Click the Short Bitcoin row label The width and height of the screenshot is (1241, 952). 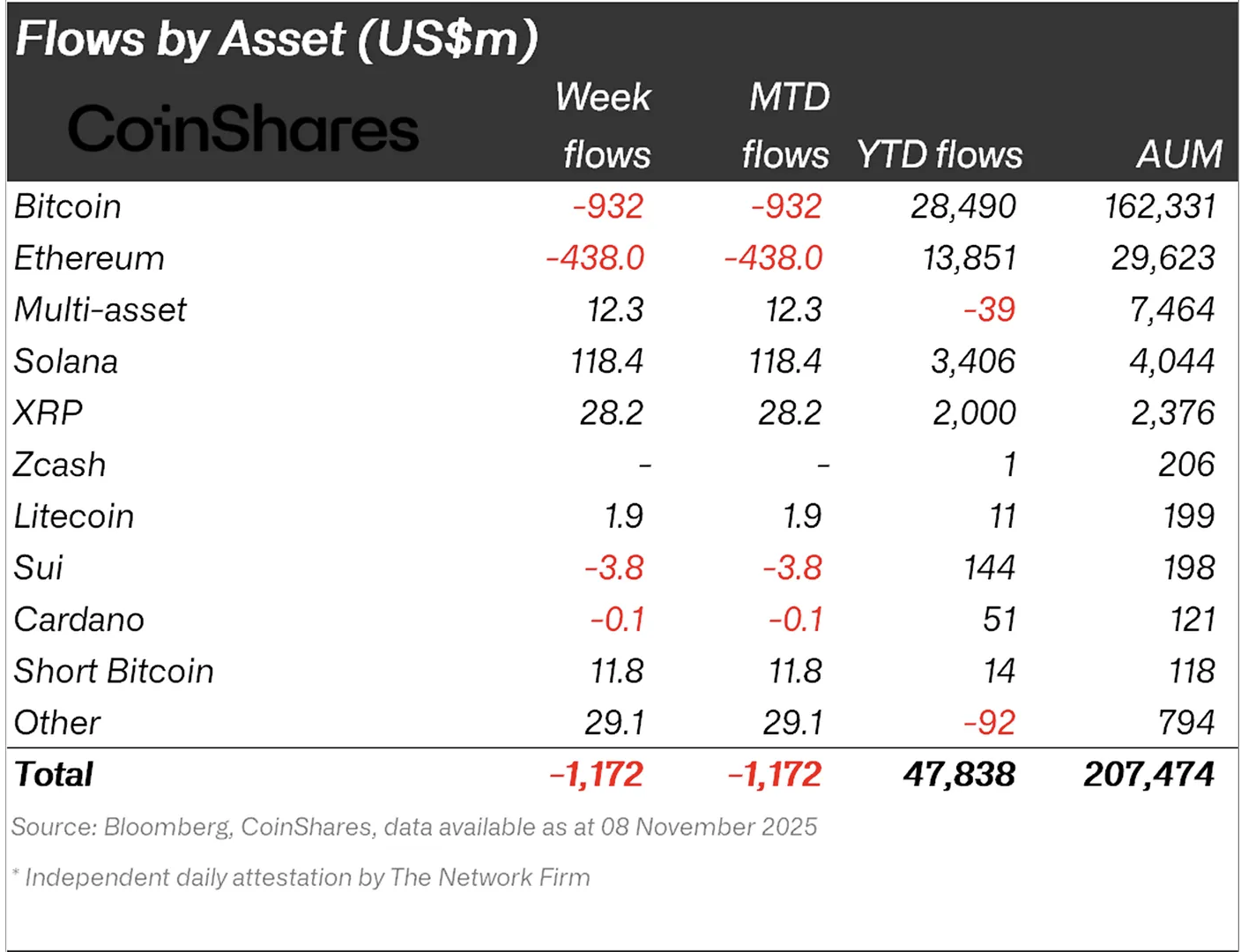point(114,671)
